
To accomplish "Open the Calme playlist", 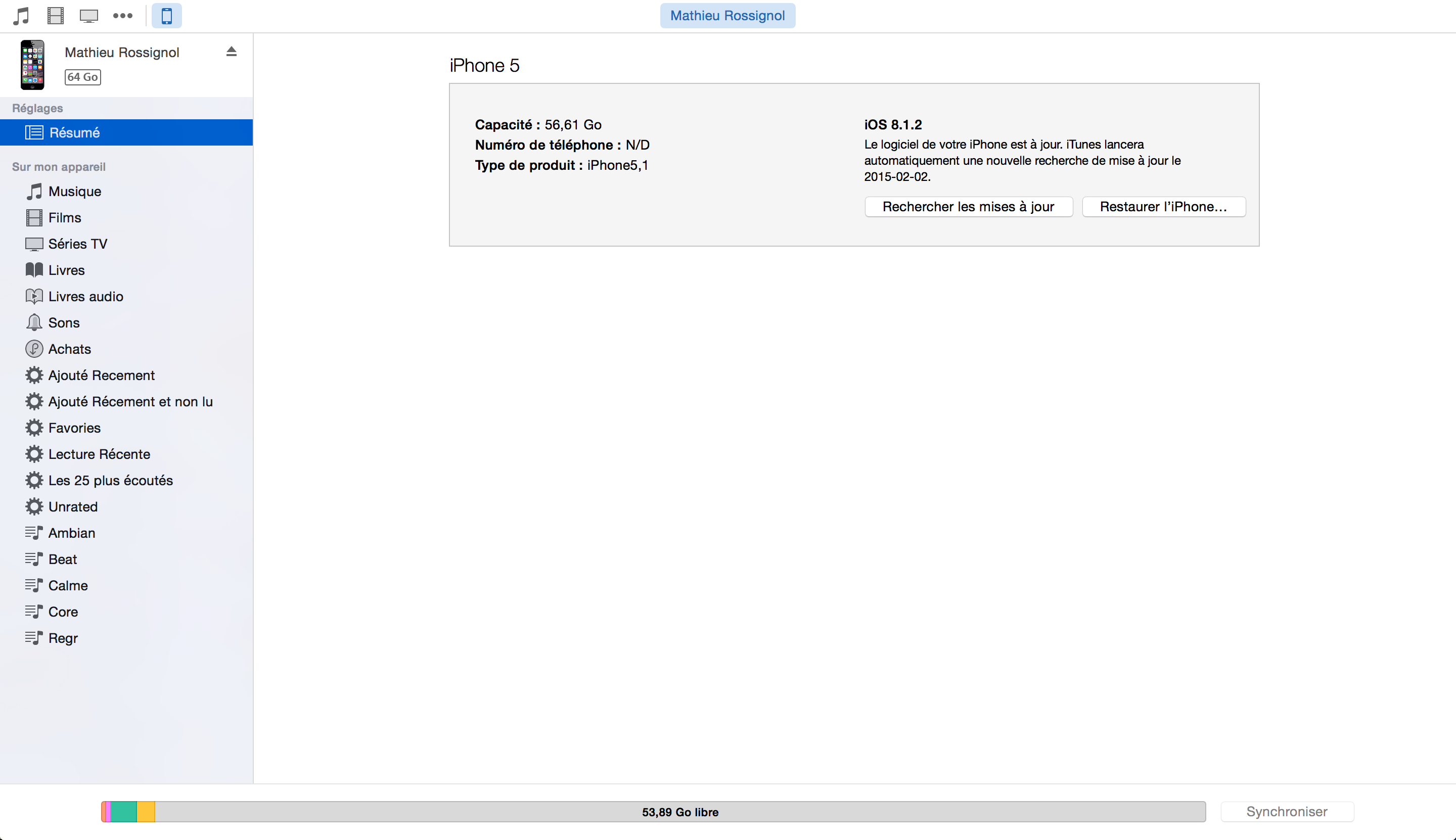I will tap(126, 586).
